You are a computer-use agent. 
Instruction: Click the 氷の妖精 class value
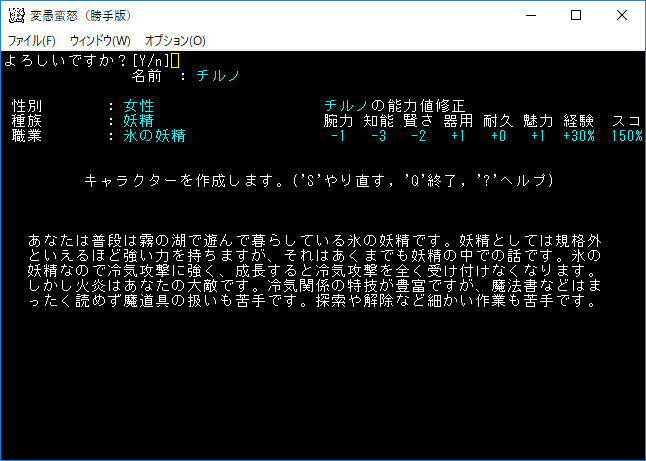pos(154,135)
